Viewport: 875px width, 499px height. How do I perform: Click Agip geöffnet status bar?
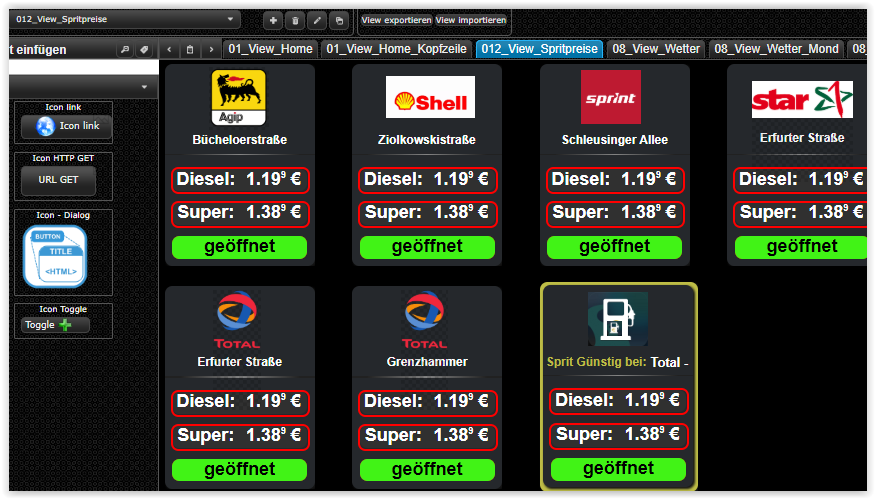(x=239, y=247)
